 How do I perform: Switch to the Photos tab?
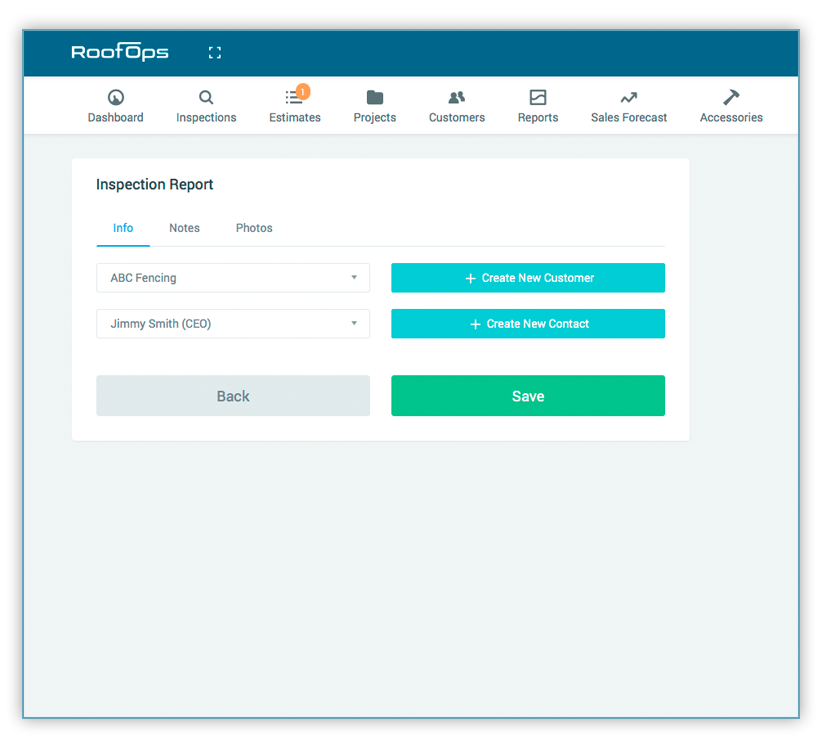pos(254,228)
